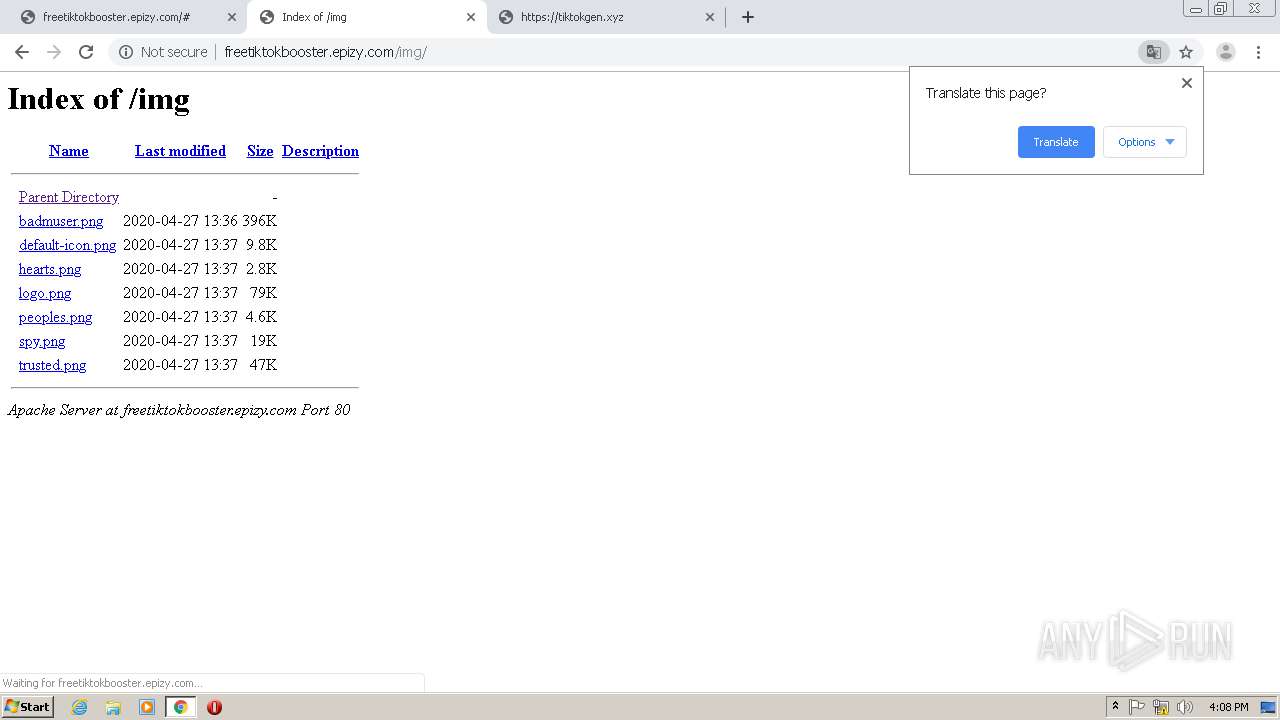Sort listing by Size column
The width and height of the screenshot is (1280, 720).
(x=260, y=151)
